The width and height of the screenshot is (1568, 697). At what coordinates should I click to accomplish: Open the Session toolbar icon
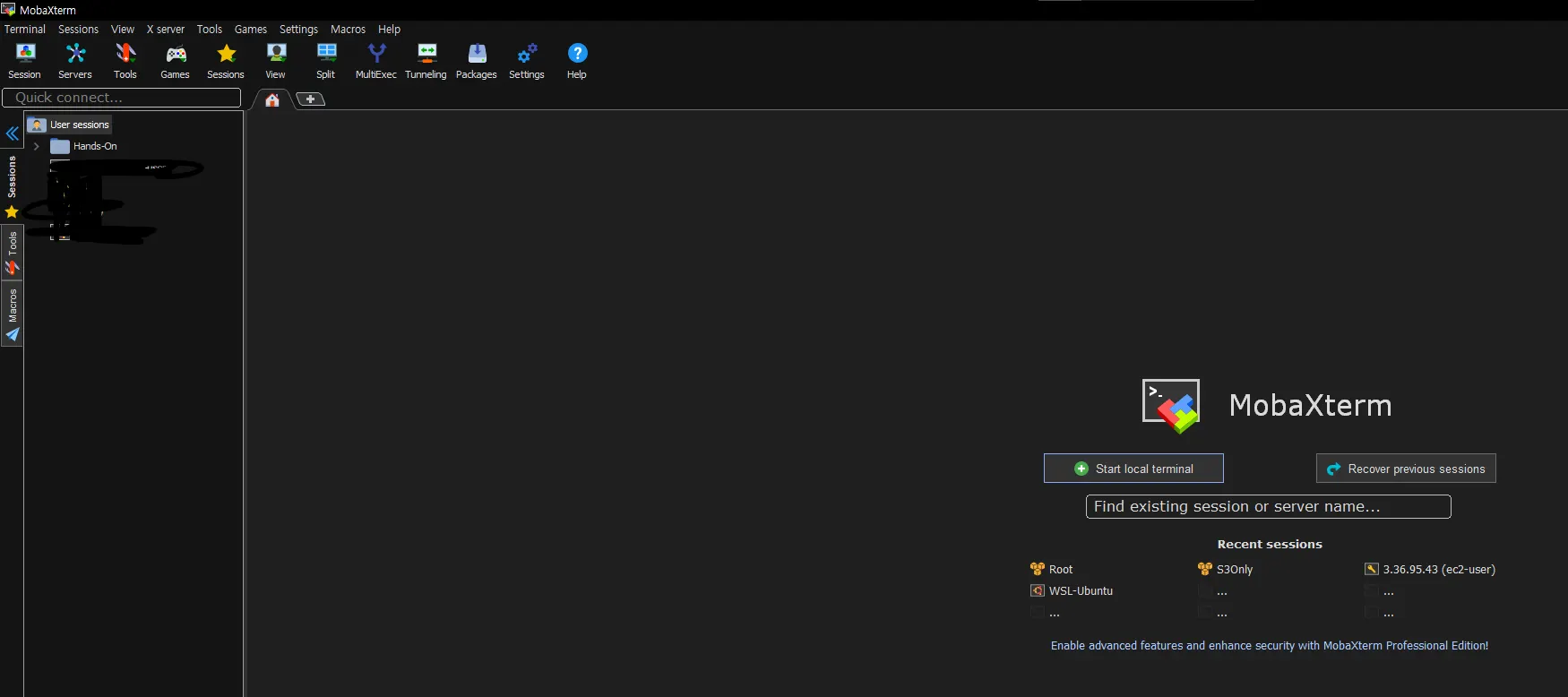(25, 62)
